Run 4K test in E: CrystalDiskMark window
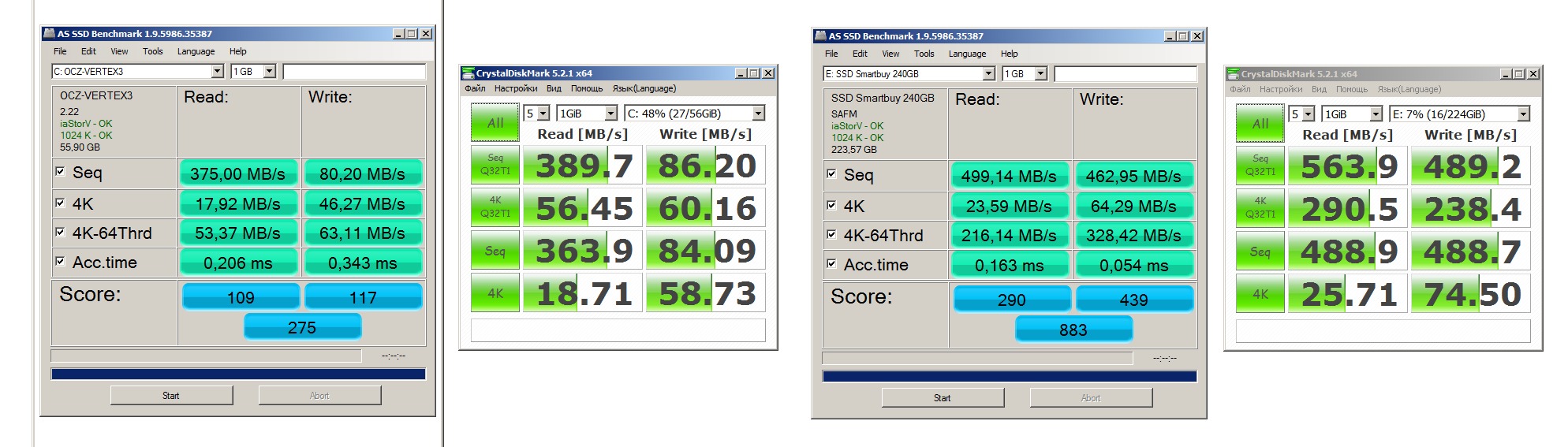The height and width of the screenshot is (447, 1568). (x=1260, y=293)
